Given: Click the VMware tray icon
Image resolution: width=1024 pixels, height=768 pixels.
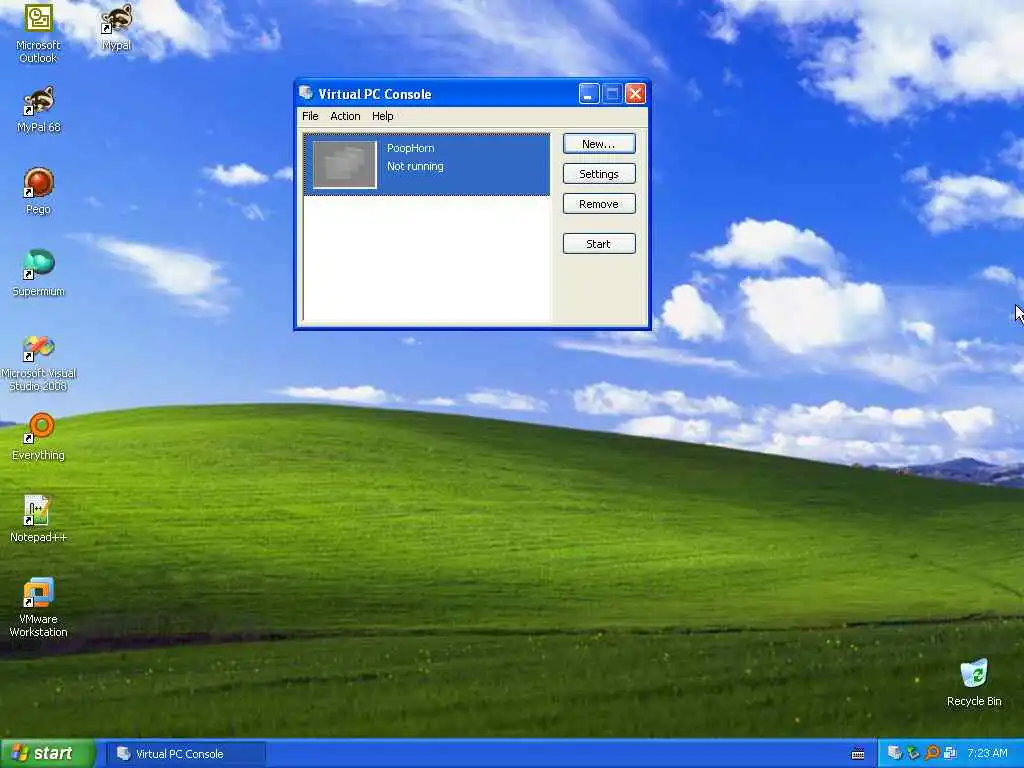Looking at the screenshot, I should click(950, 753).
